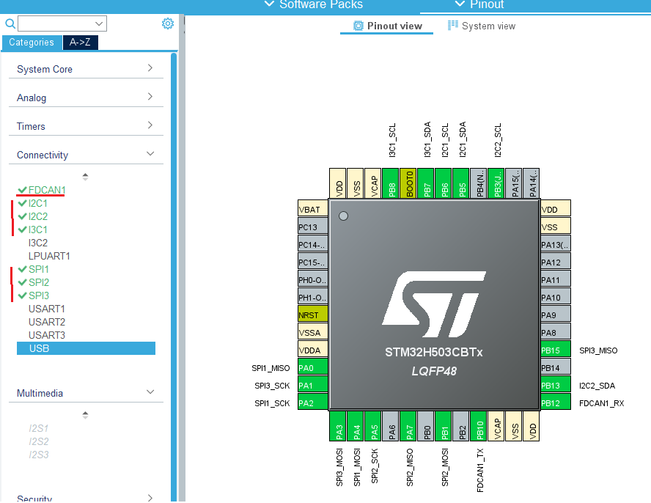This screenshot has width=651, height=503.
Task: Select the I2S3 entry
Action: point(39,455)
